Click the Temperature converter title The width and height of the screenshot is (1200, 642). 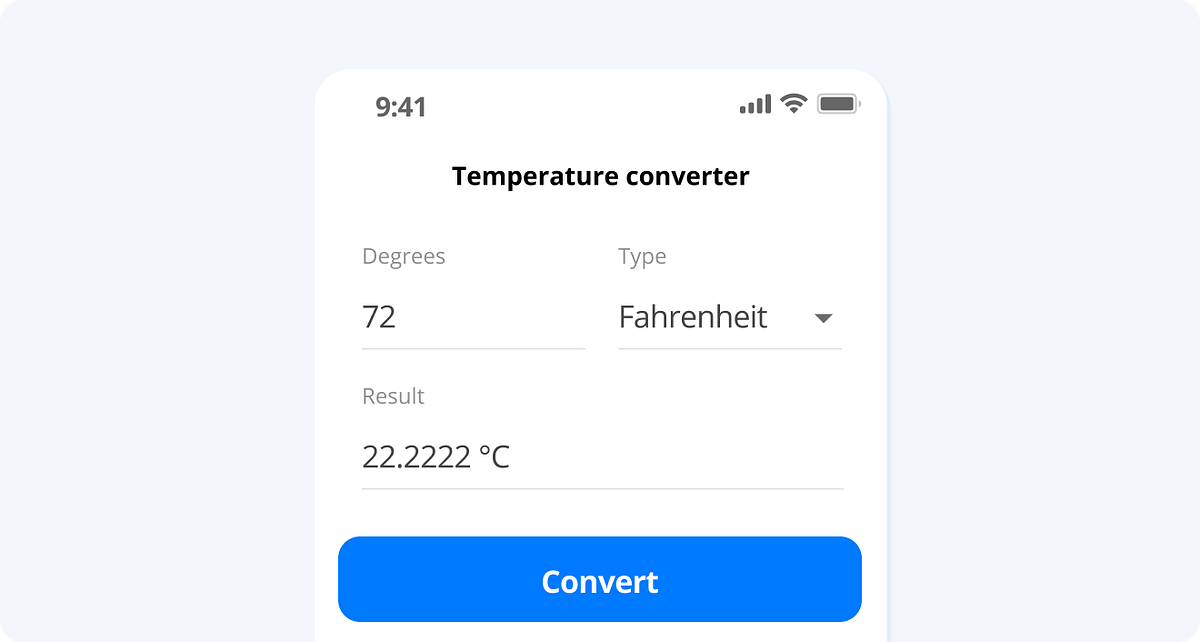point(600,176)
